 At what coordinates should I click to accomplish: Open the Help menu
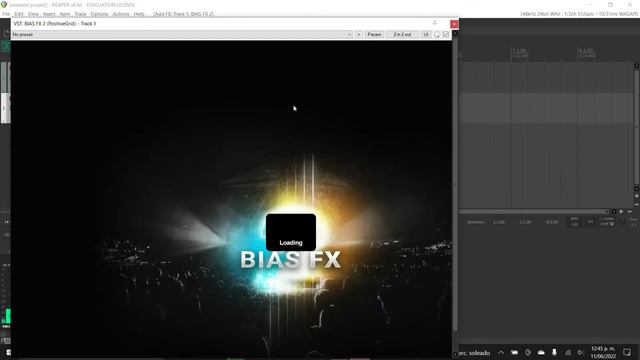139,14
